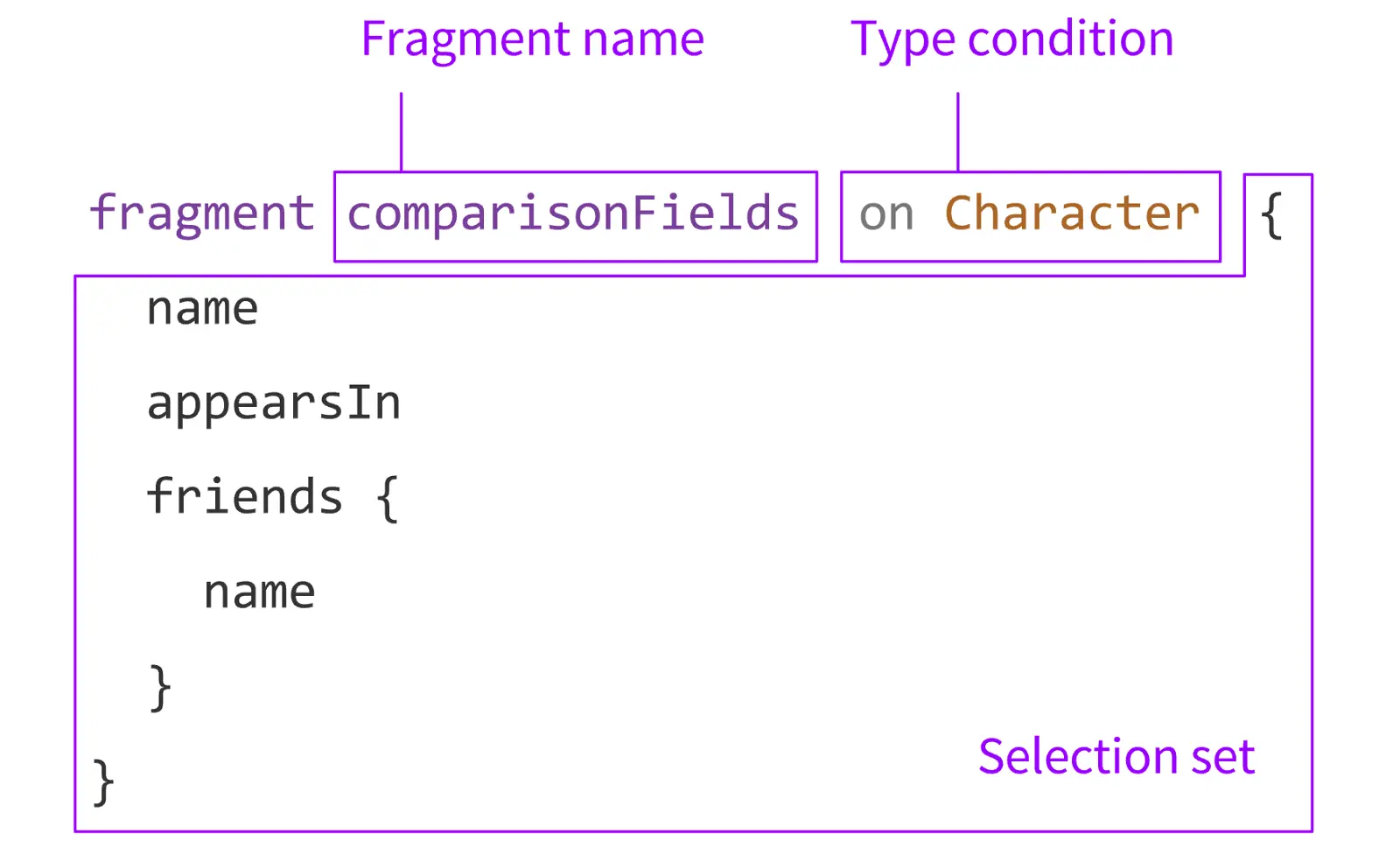Select the nested name field under friends
This screenshot has width=1400, height=855.
coord(259,592)
